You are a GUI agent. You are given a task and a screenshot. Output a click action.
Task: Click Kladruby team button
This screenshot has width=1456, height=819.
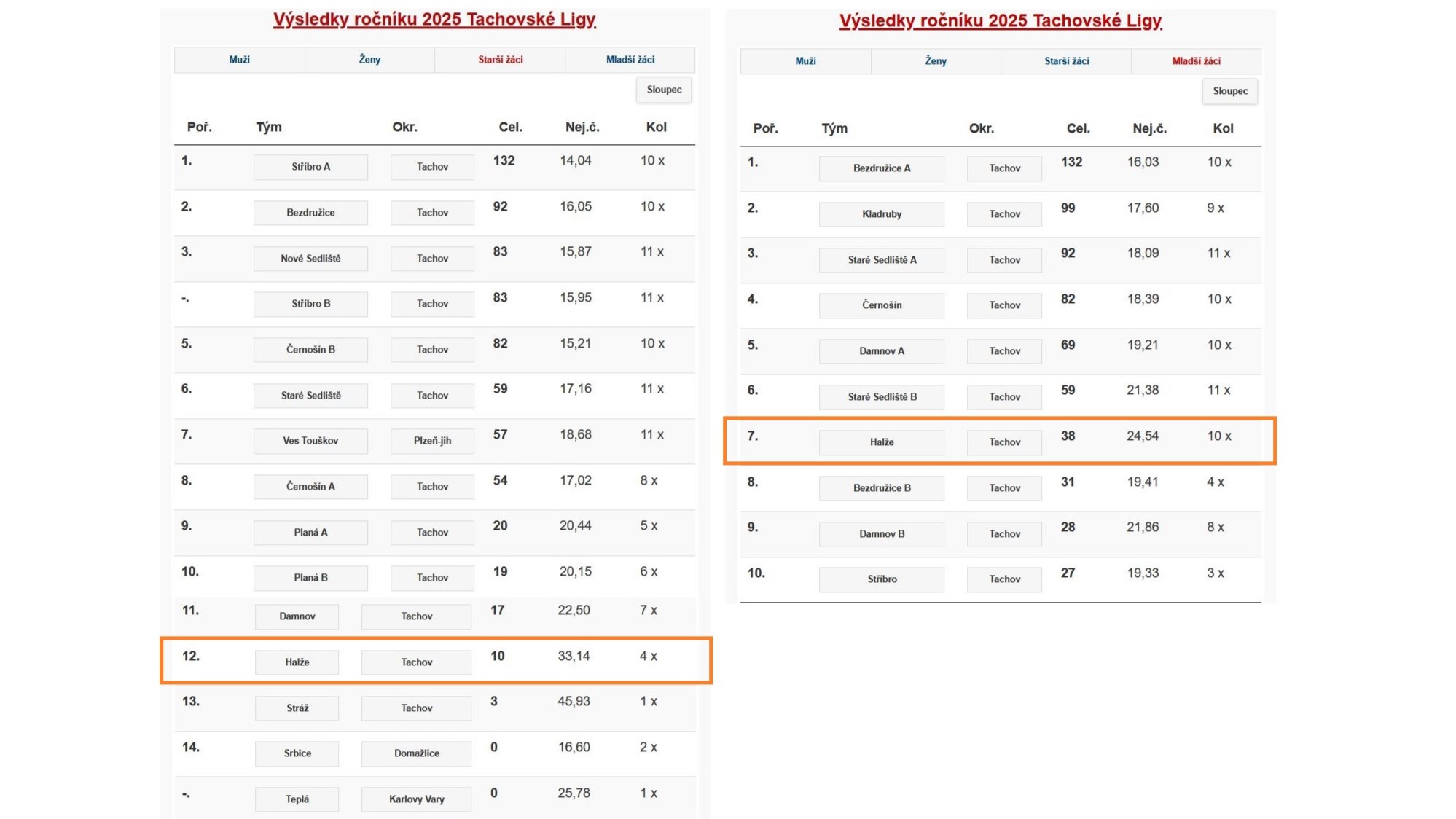[882, 214]
